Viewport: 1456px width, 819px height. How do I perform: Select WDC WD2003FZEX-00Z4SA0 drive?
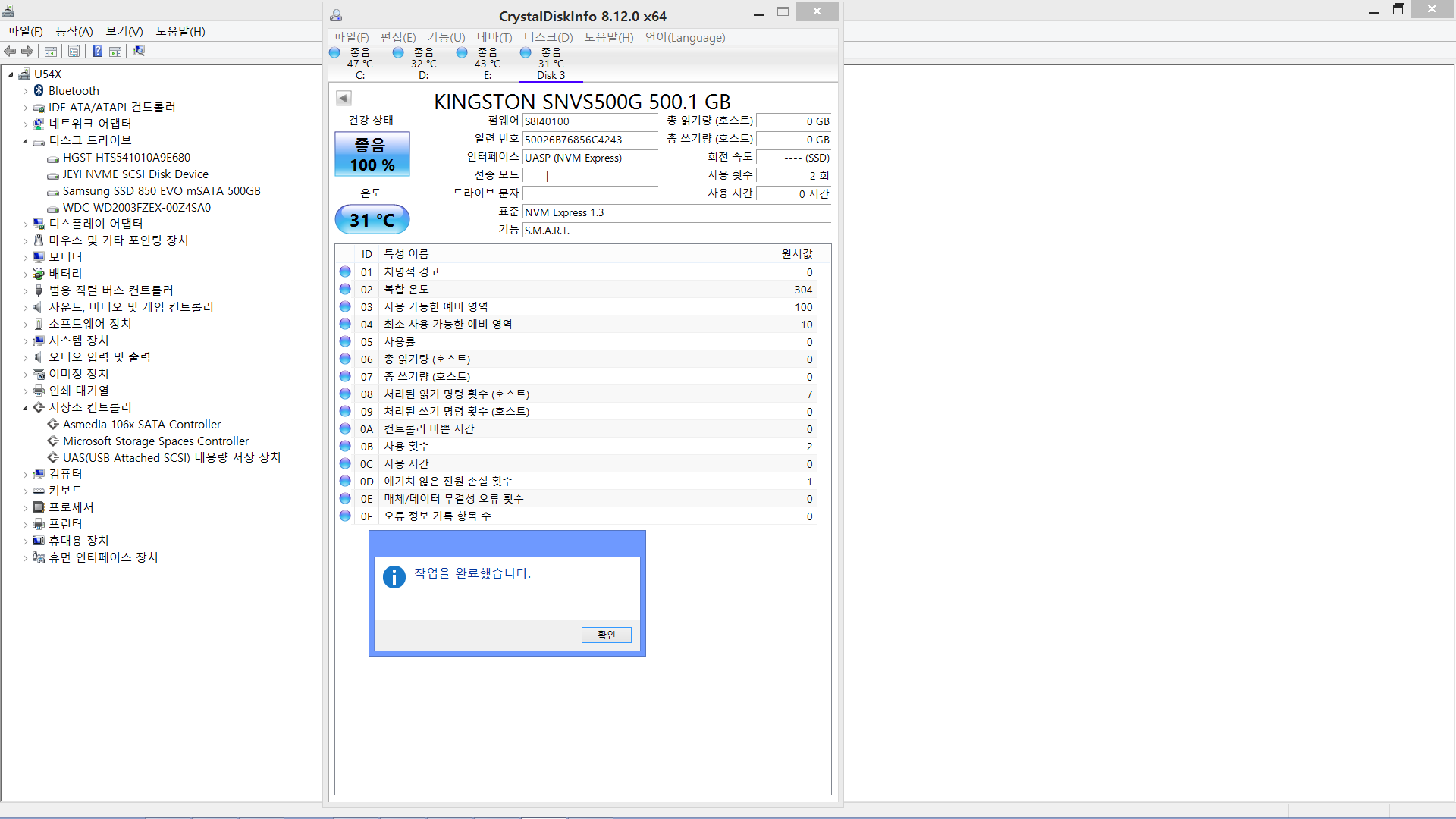click(x=136, y=208)
